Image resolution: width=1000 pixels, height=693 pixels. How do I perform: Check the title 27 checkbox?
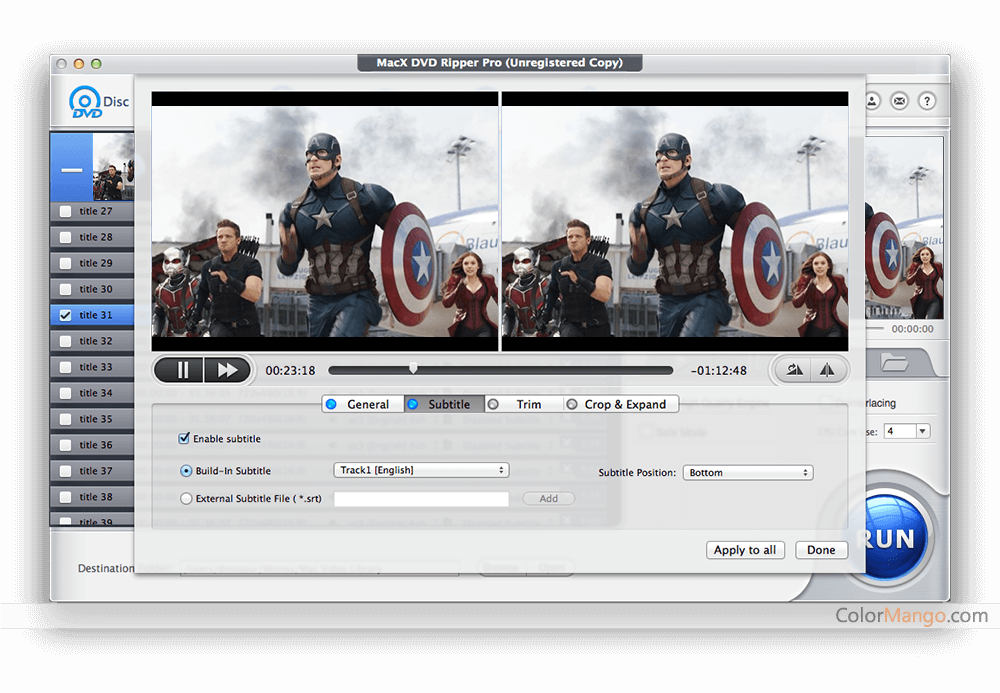click(65, 211)
